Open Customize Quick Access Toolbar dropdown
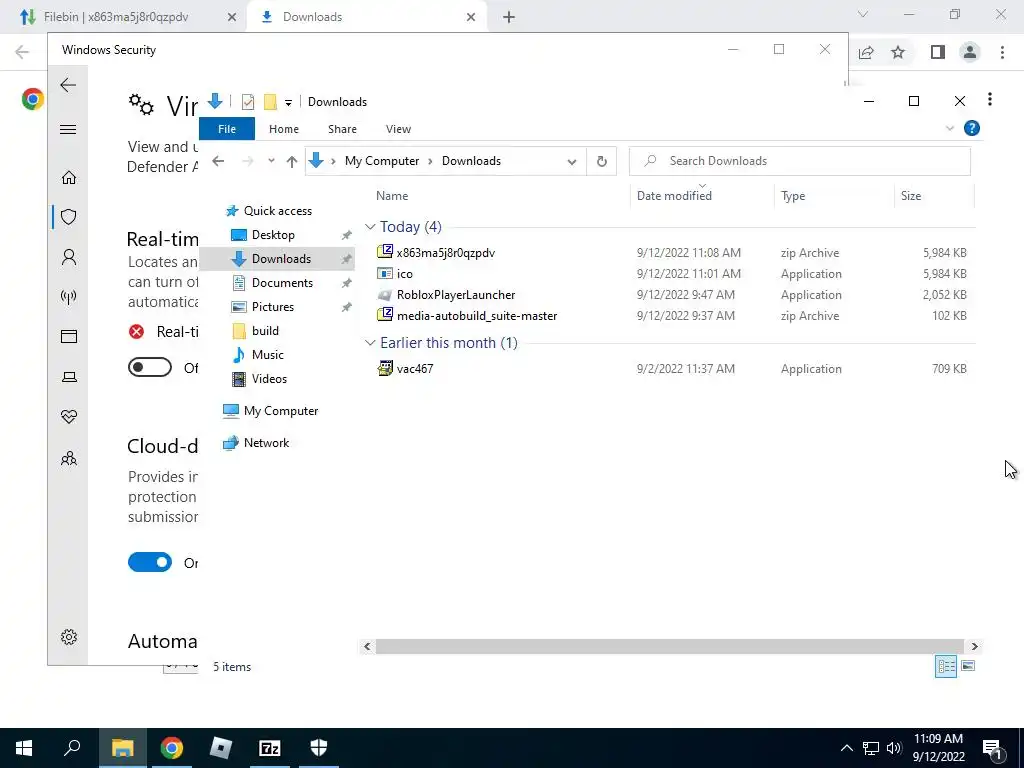Screen dimensions: 1024x768 288,103
